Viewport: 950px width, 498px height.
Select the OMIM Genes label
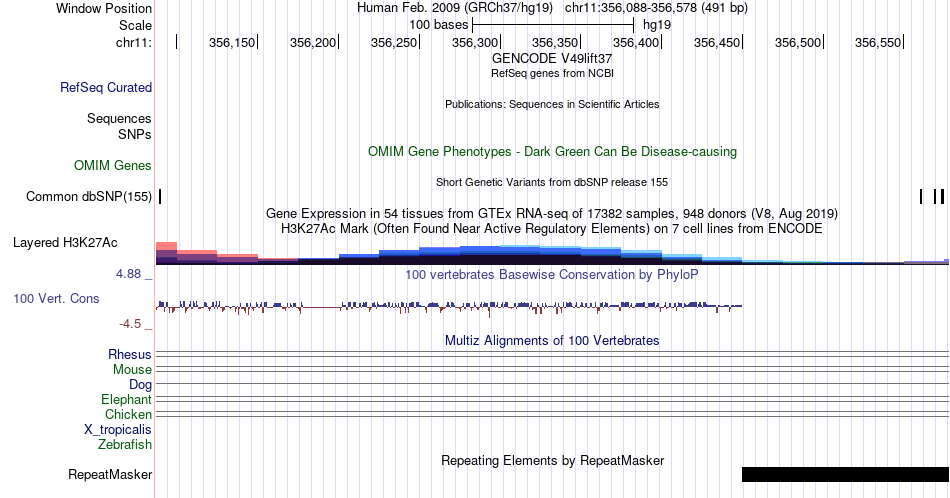113,165
